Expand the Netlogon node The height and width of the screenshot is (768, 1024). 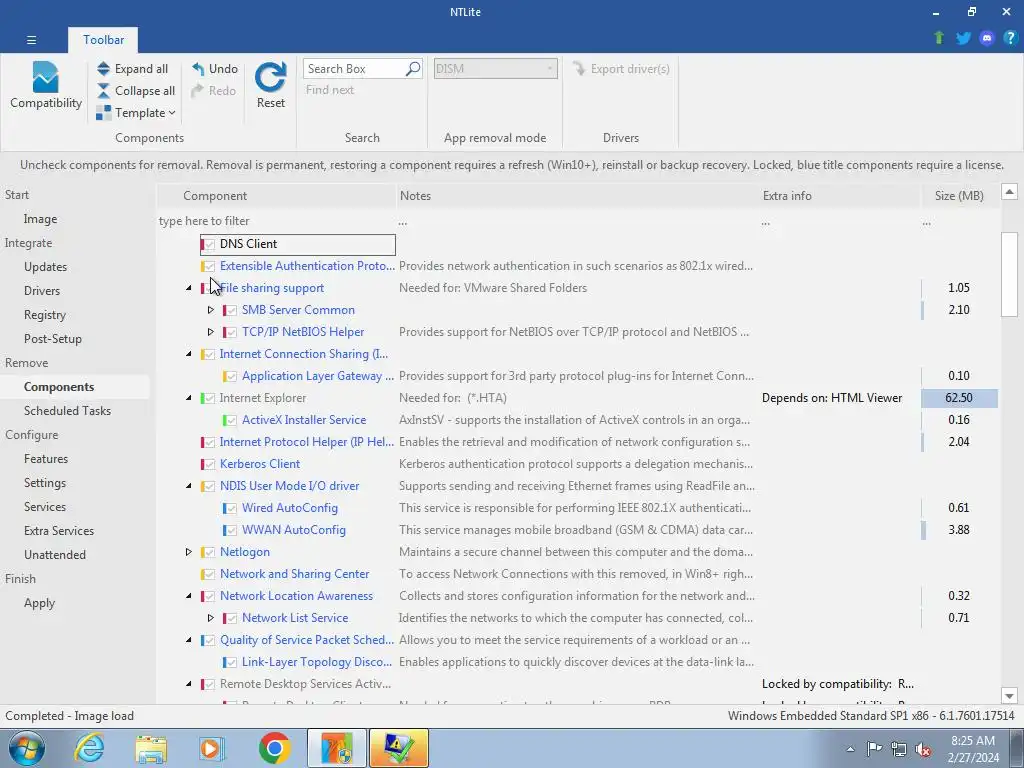pyautogui.click(x=189, y=552)
